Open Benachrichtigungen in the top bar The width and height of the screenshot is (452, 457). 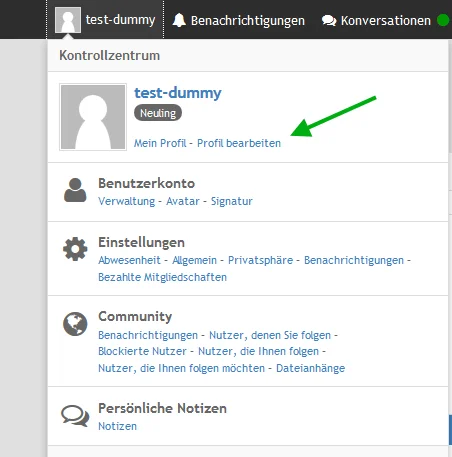248,21
